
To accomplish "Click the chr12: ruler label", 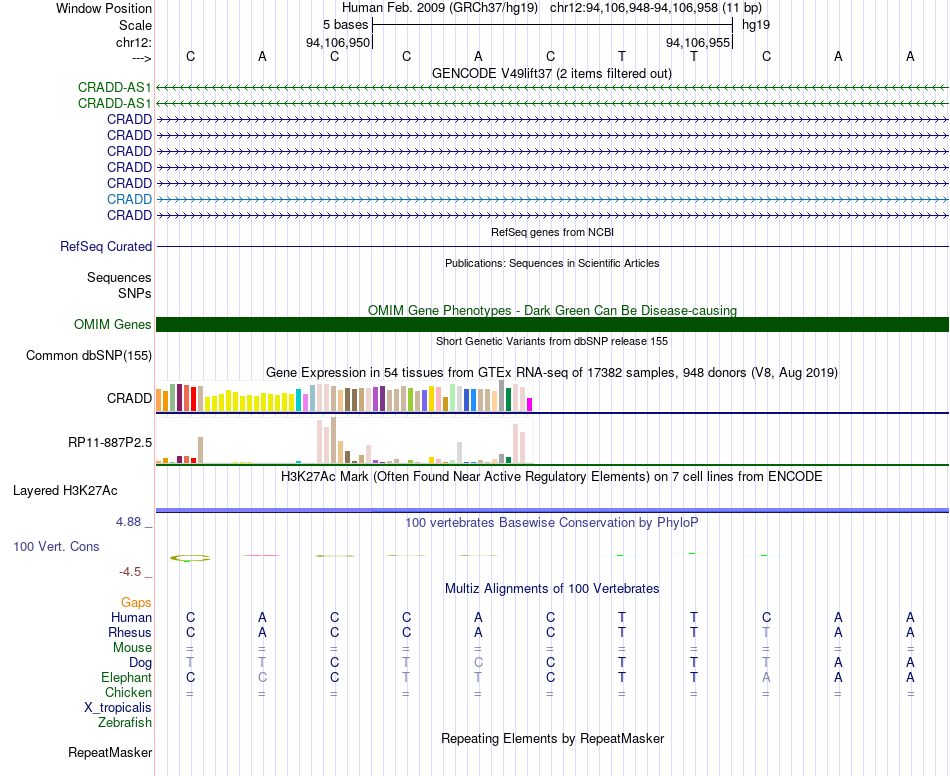I will click(134, 42).
